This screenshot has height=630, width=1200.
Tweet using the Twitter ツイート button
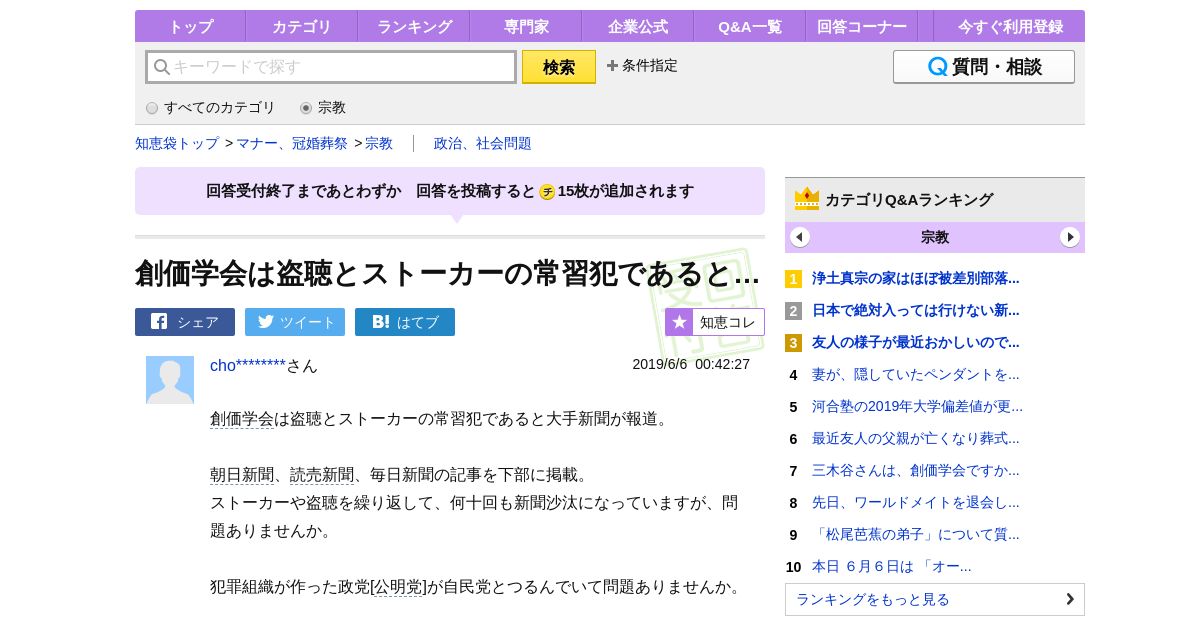point(295,322)
